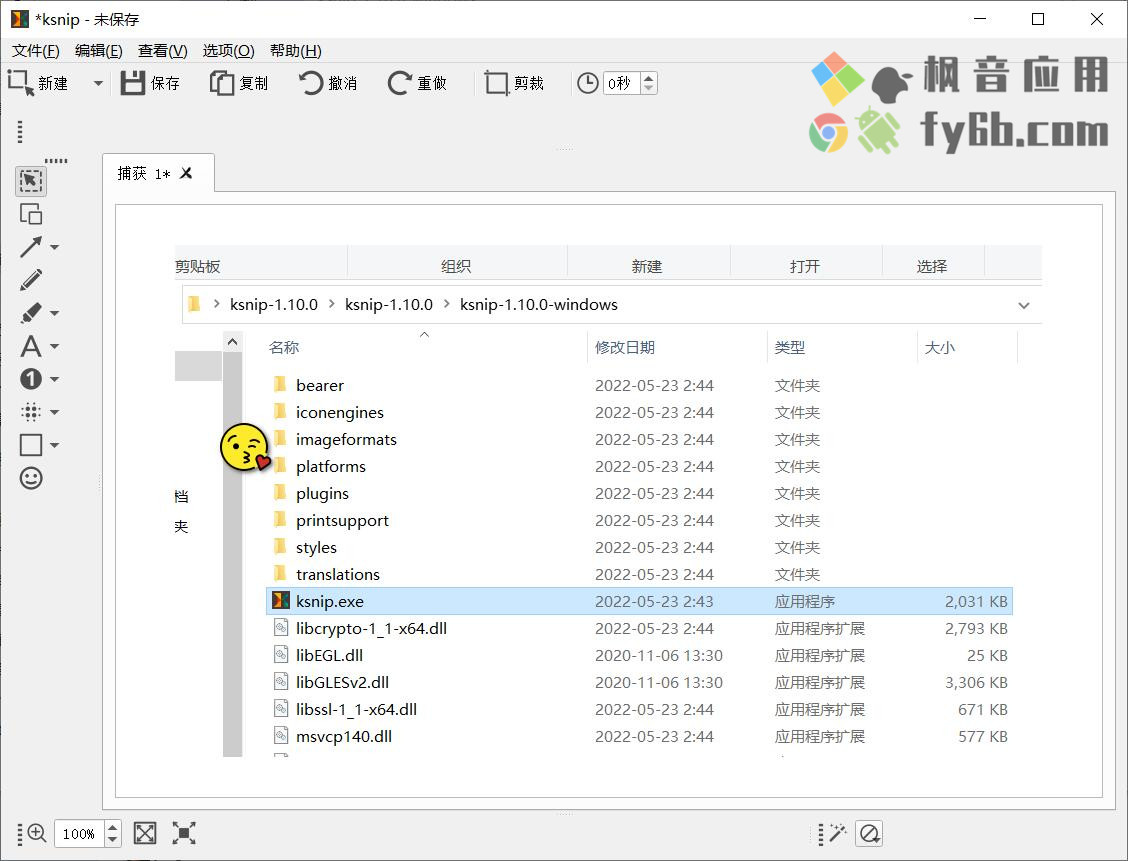Select the kissing emoji sticker on canvas
1128x861 pixels.
246,447
